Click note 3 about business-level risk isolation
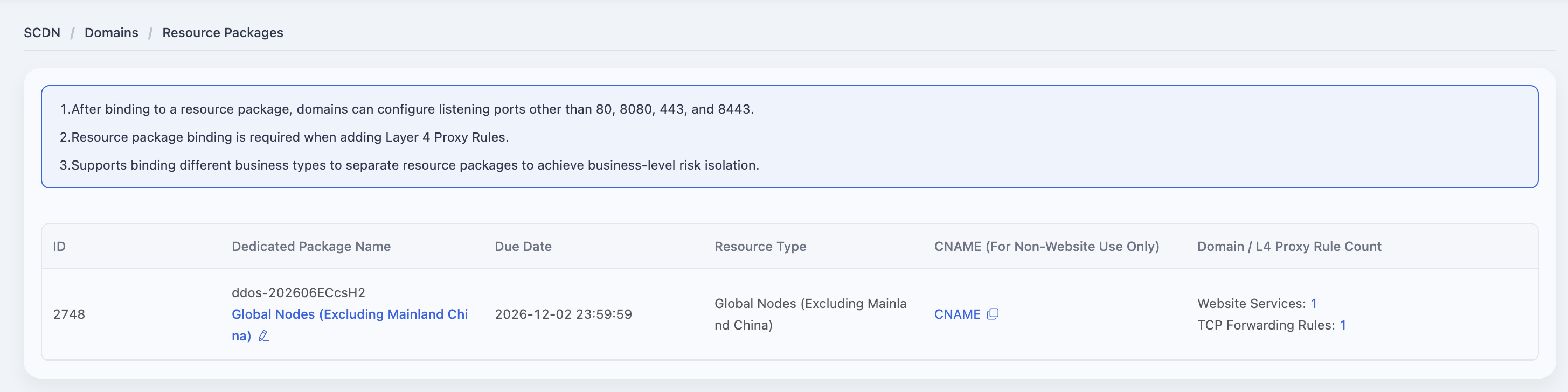This screenshot has width=1568, height=392. [410, 165]
